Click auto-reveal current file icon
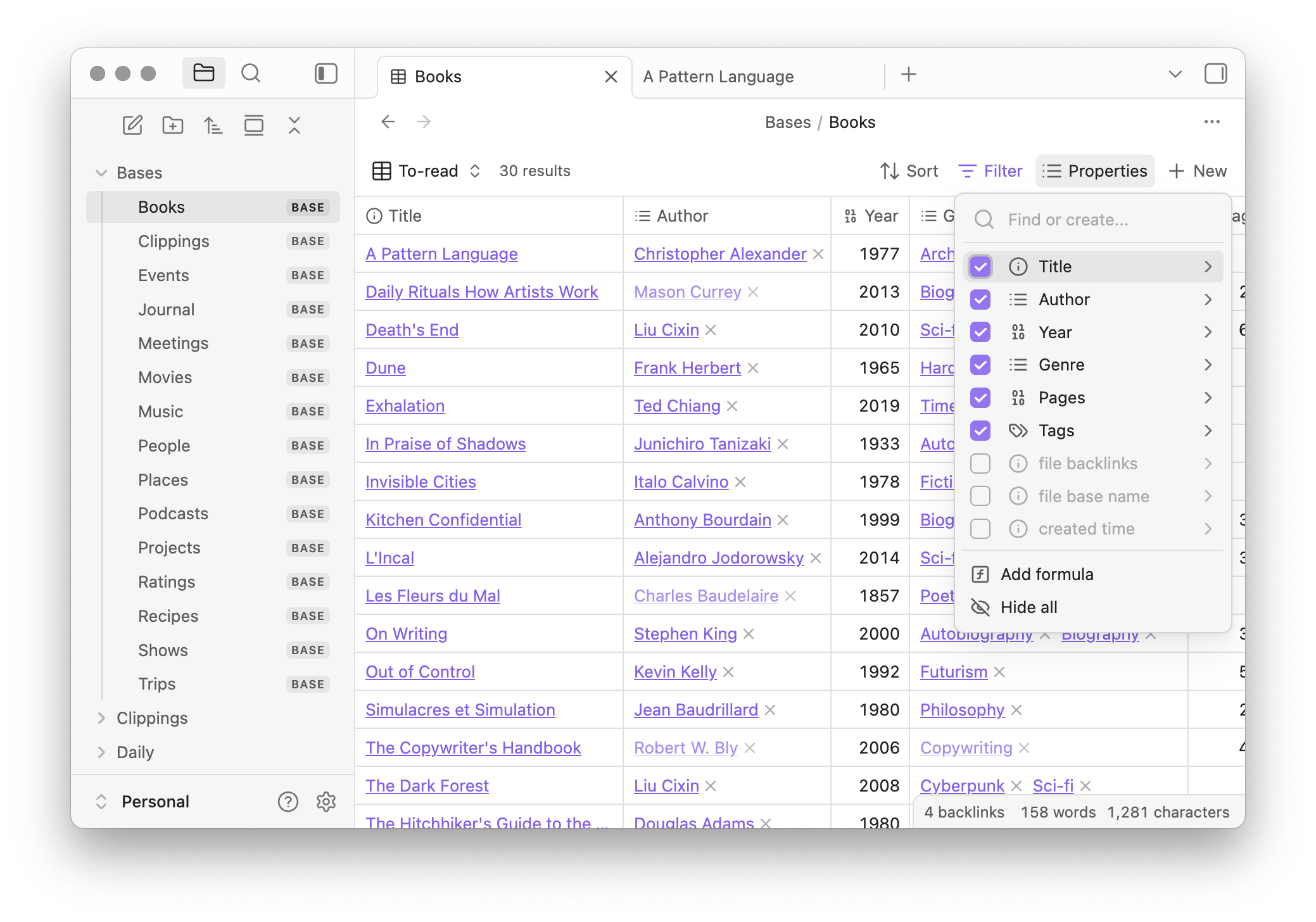 [254, 125]
